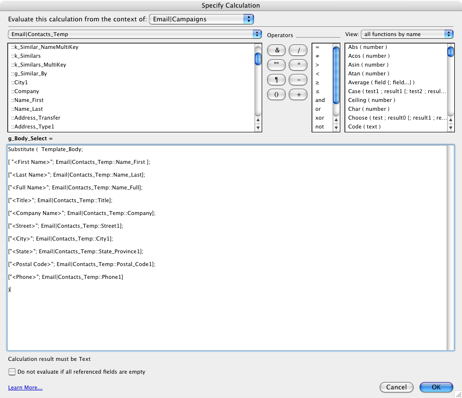Choose the greater-than-or-equal operator

tap(322, 82)
